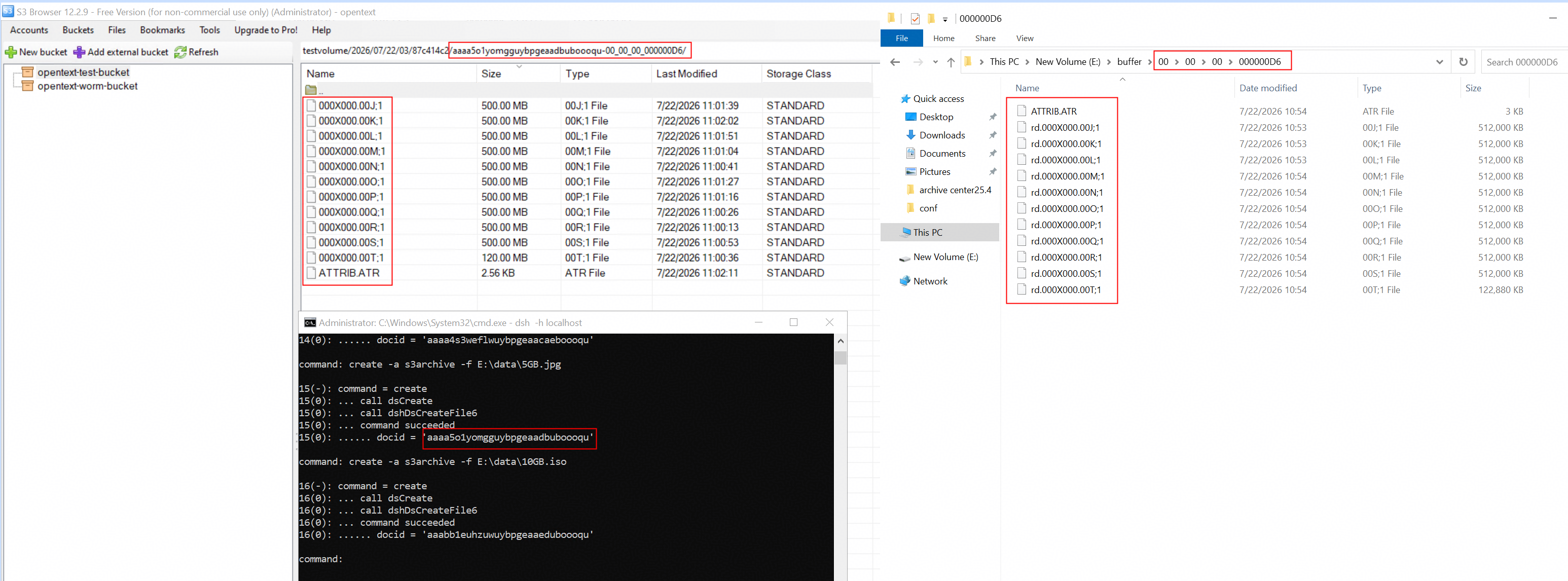Open conf folder in navigation pane
Viewport: 1568px width, 581px height.
pos(928,208)
